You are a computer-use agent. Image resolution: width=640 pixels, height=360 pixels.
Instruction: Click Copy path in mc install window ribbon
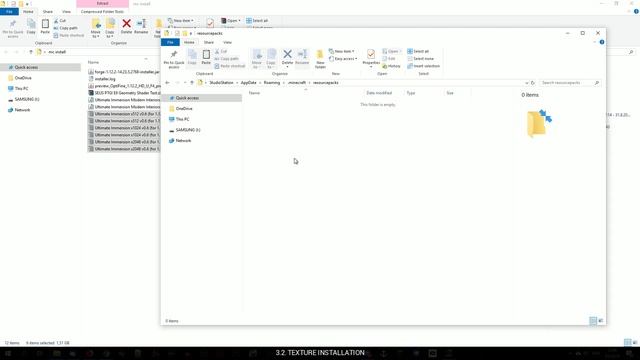tap(66, 28)
